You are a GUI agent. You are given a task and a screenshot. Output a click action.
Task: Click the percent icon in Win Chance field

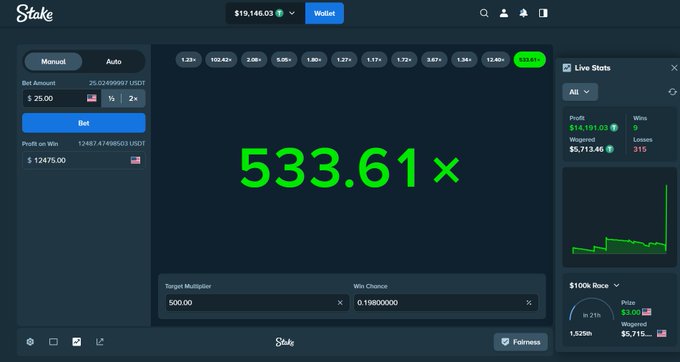click(529, 303)
